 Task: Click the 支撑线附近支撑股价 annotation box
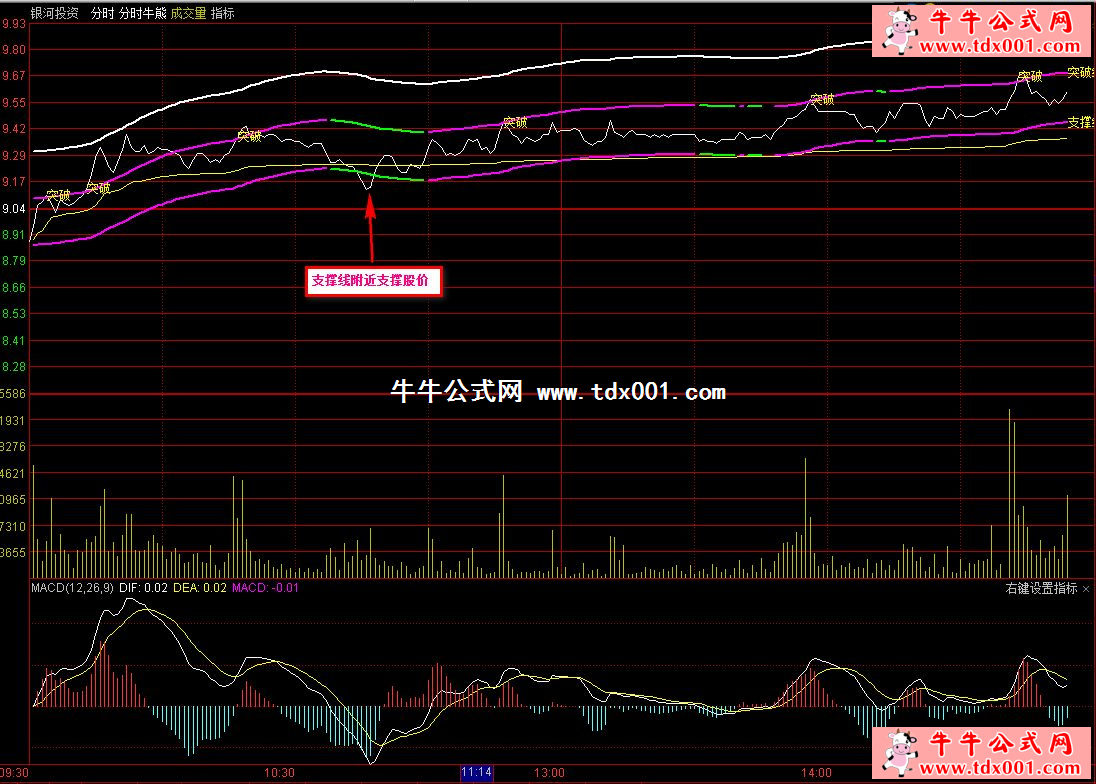374,282
